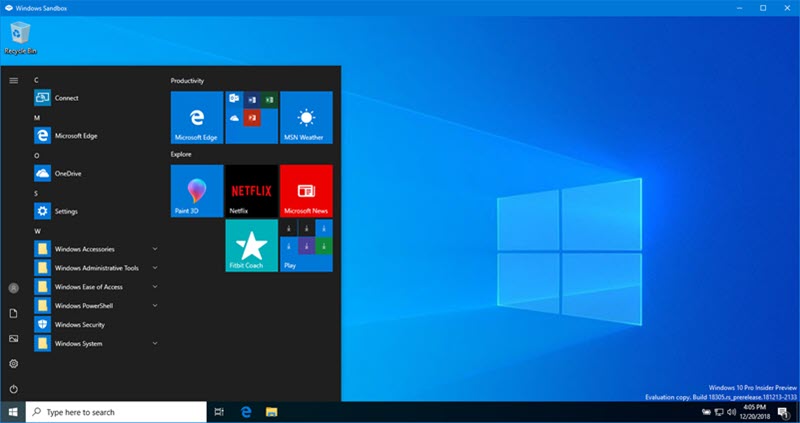
Task: Open the Fitbit Coach tile
Action: 252,245
